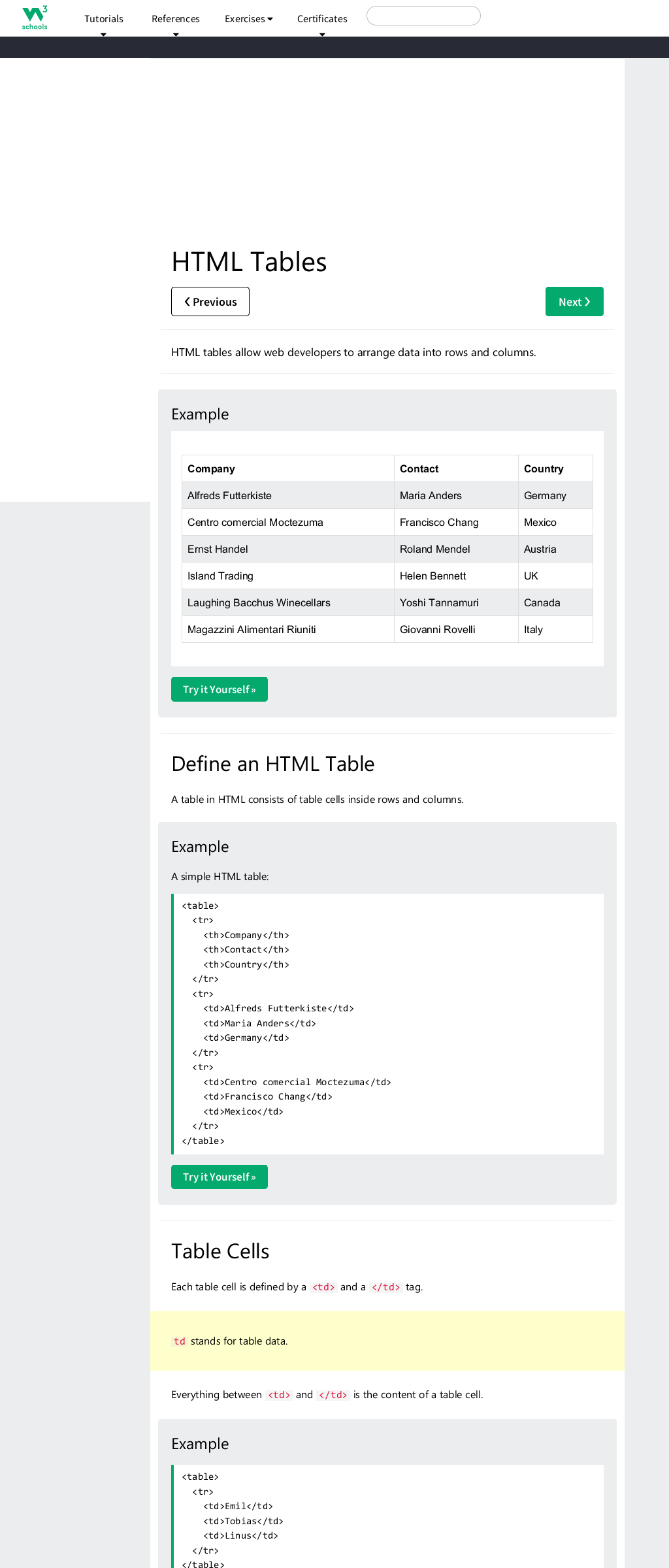Click the Giovanni Rovelli table cell
Image resolution: width=669 pixels, height=1568 pixels.
tap(456, 629)
